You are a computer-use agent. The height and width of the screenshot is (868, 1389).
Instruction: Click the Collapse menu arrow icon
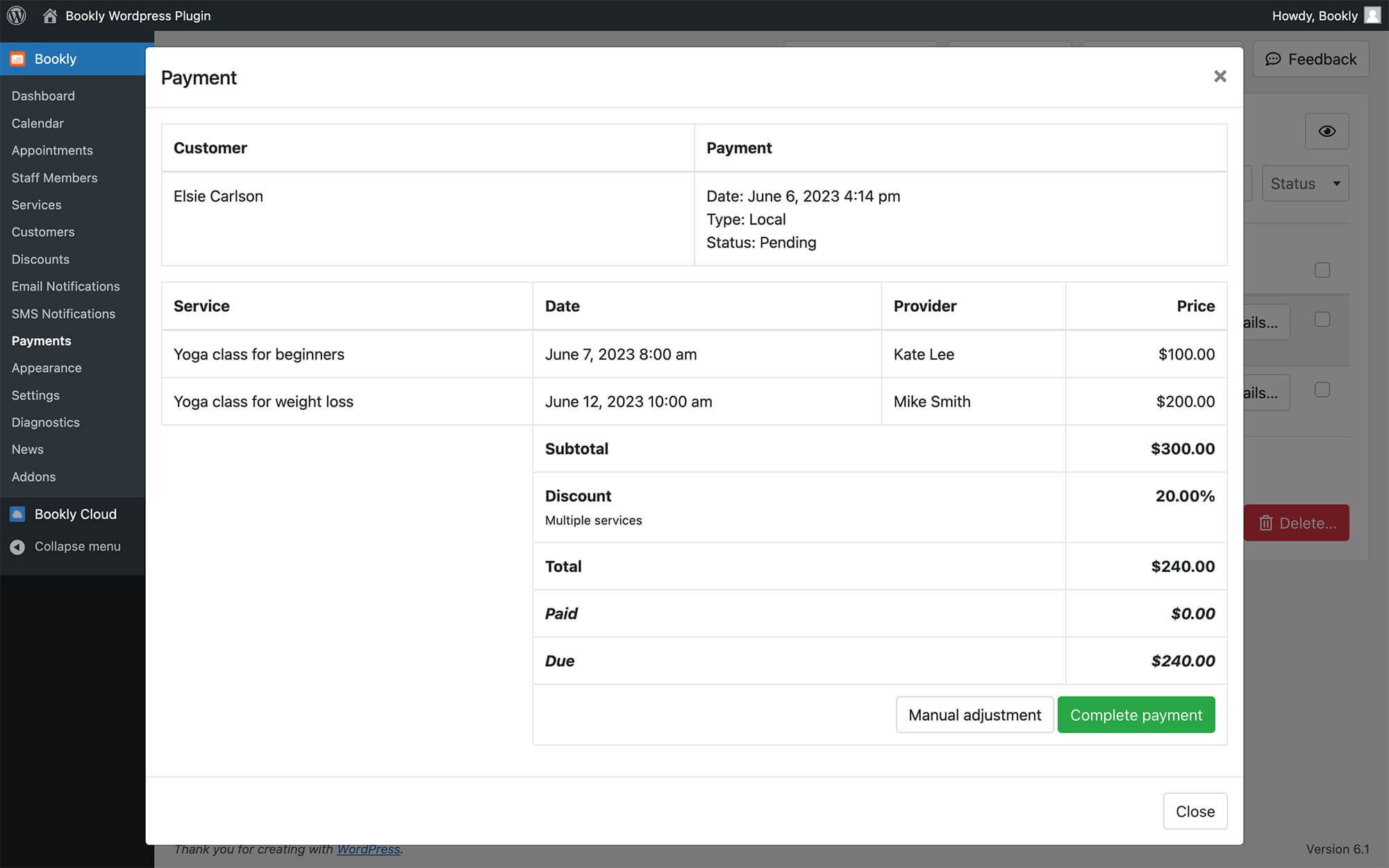point(17,547)
